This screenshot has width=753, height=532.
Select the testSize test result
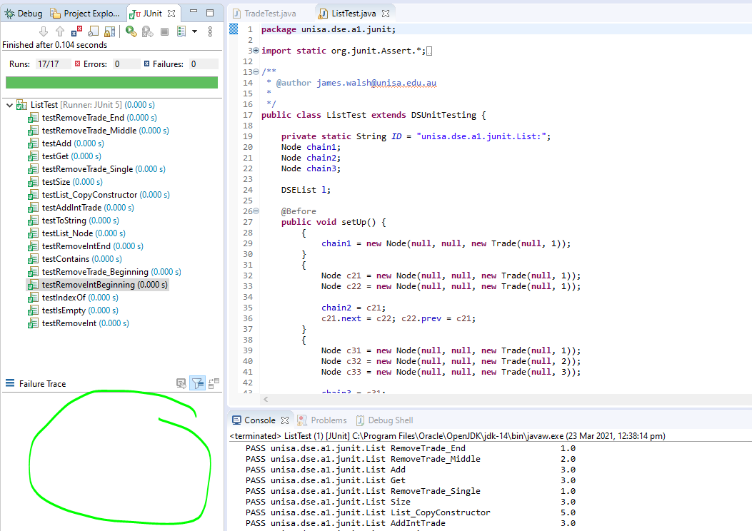point(65,182)
